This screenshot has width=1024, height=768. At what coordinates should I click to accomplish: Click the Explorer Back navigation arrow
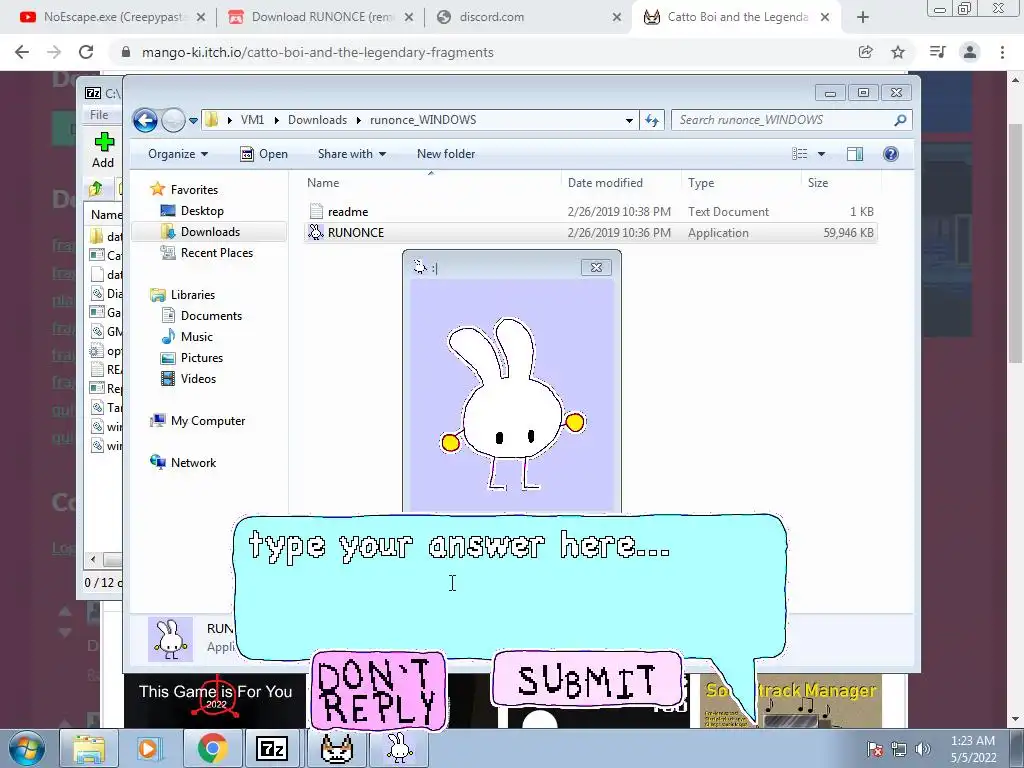point(145,120)
